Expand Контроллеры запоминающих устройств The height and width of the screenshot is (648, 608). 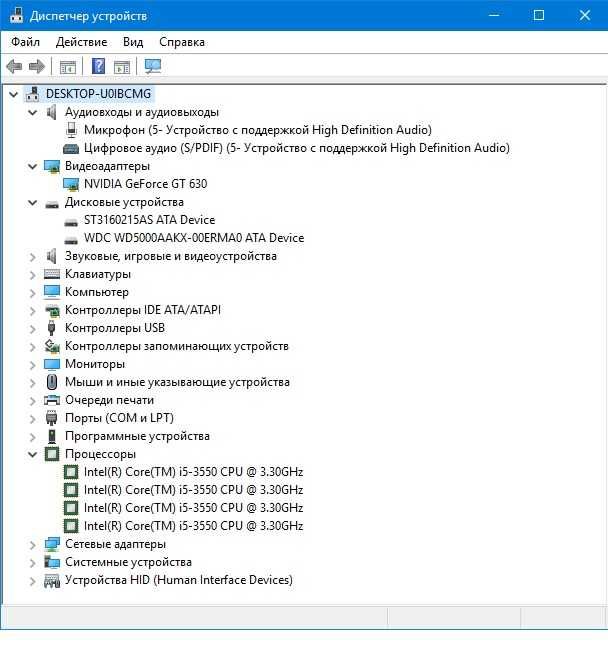tap(33, 347)
